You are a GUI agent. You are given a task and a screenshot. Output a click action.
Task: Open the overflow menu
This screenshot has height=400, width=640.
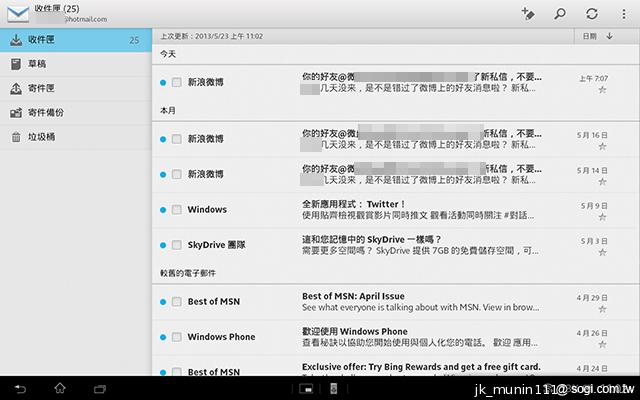[624, 14]
